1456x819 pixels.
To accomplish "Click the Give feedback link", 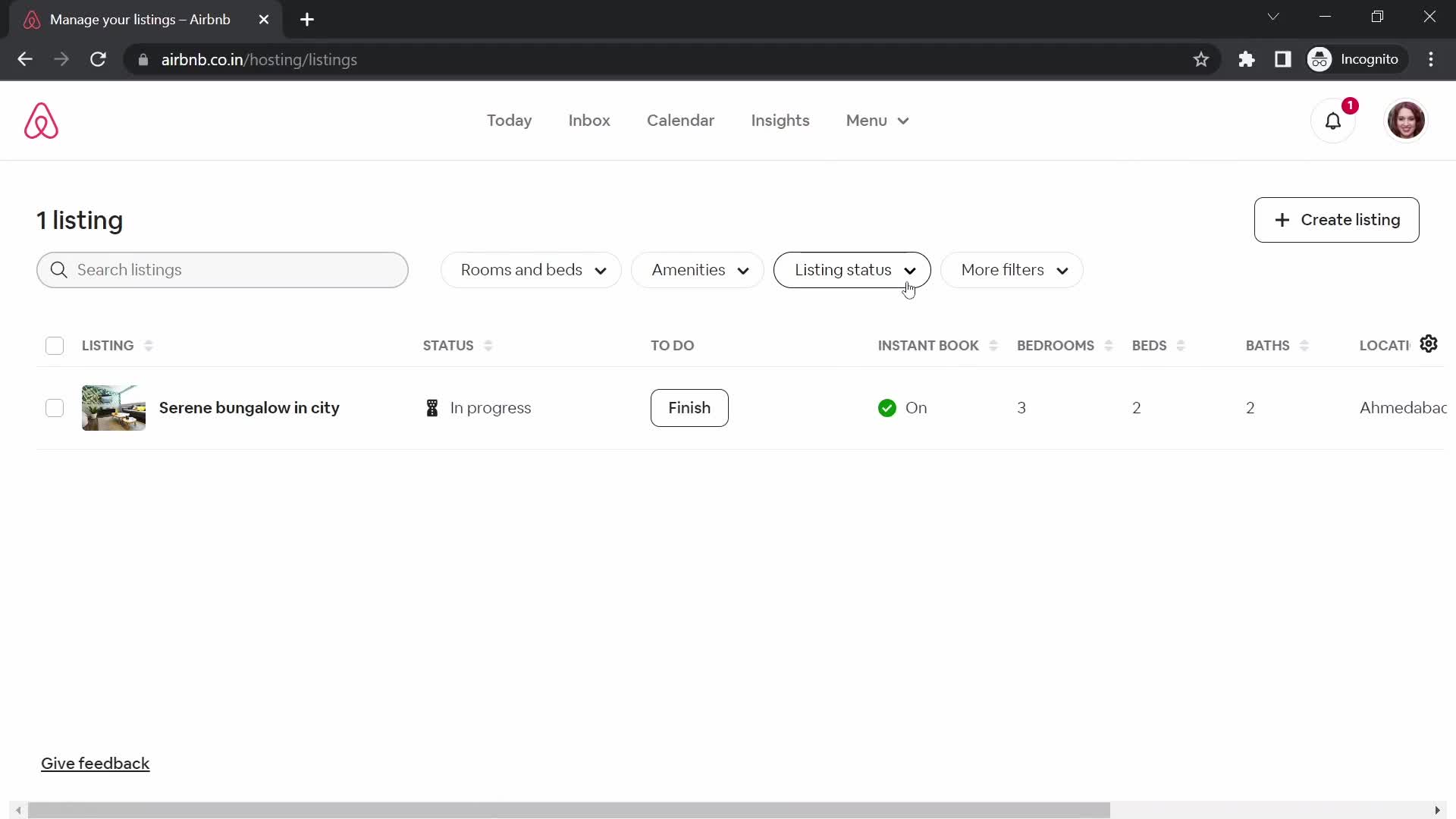I will tap(95, 763).
